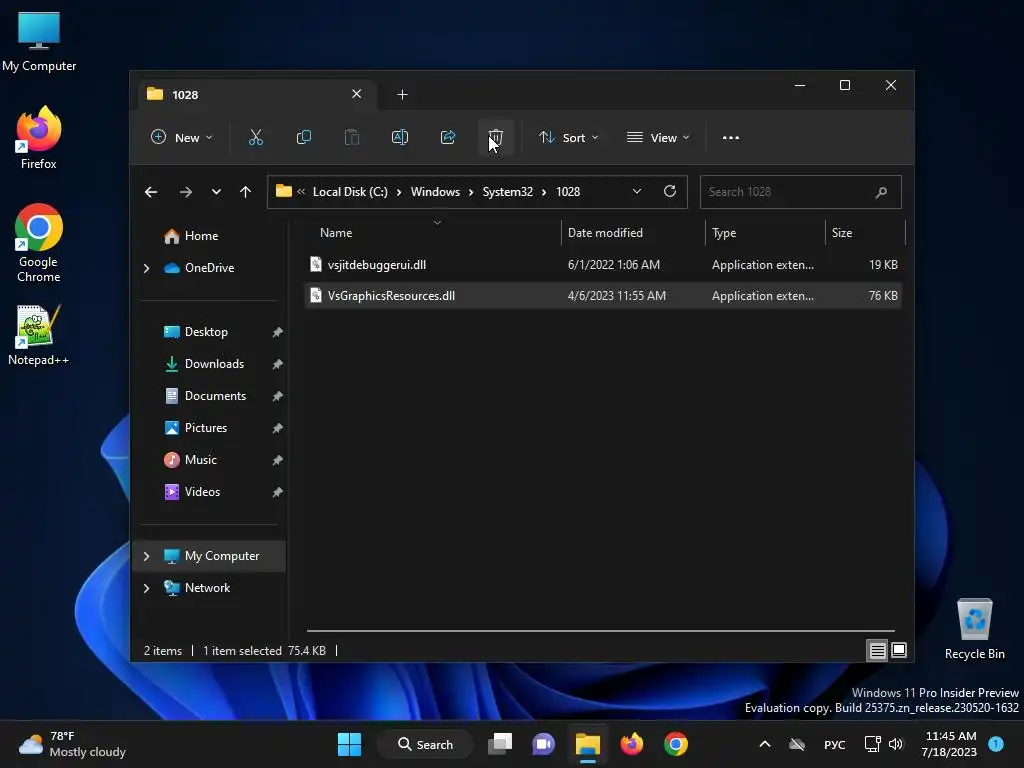Screen dimensions: 1024x768
Task: Select the Recycle Bin desktop icon
Action: (x=974, y=629)
